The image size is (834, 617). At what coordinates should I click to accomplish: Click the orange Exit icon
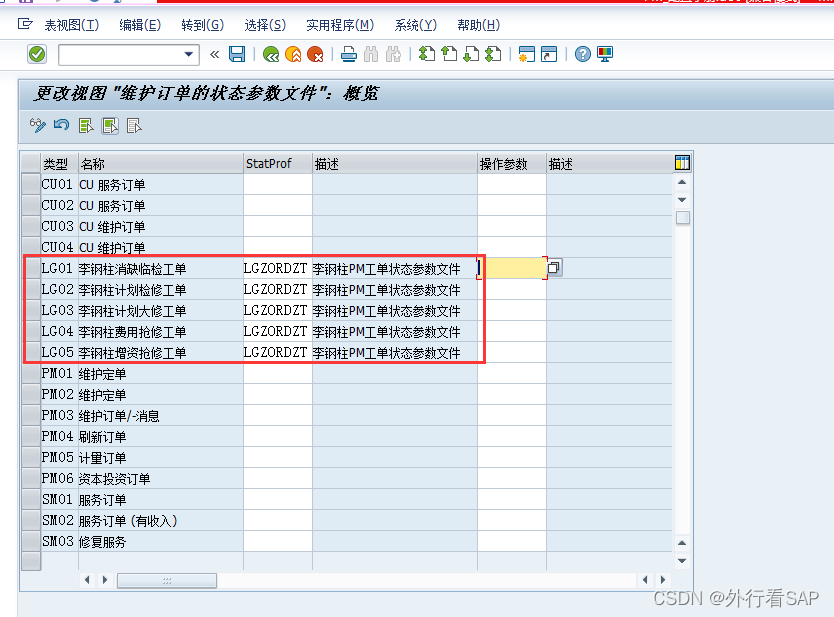[x=293, y=54]
